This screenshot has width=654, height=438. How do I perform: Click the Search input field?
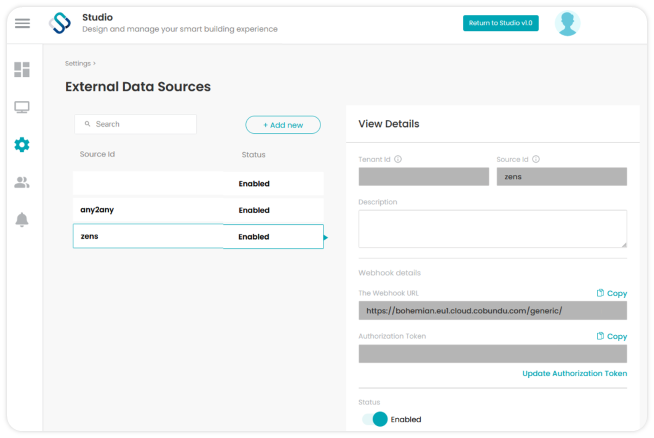[136, 124]
